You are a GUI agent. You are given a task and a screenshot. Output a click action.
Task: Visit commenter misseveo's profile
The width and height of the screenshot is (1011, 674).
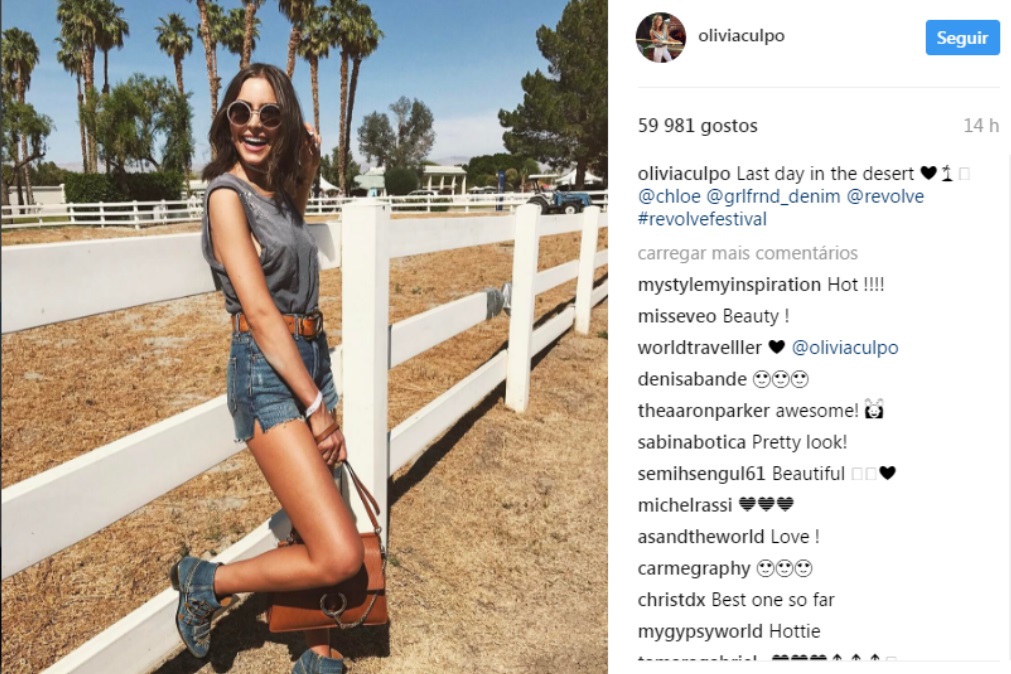677,316
